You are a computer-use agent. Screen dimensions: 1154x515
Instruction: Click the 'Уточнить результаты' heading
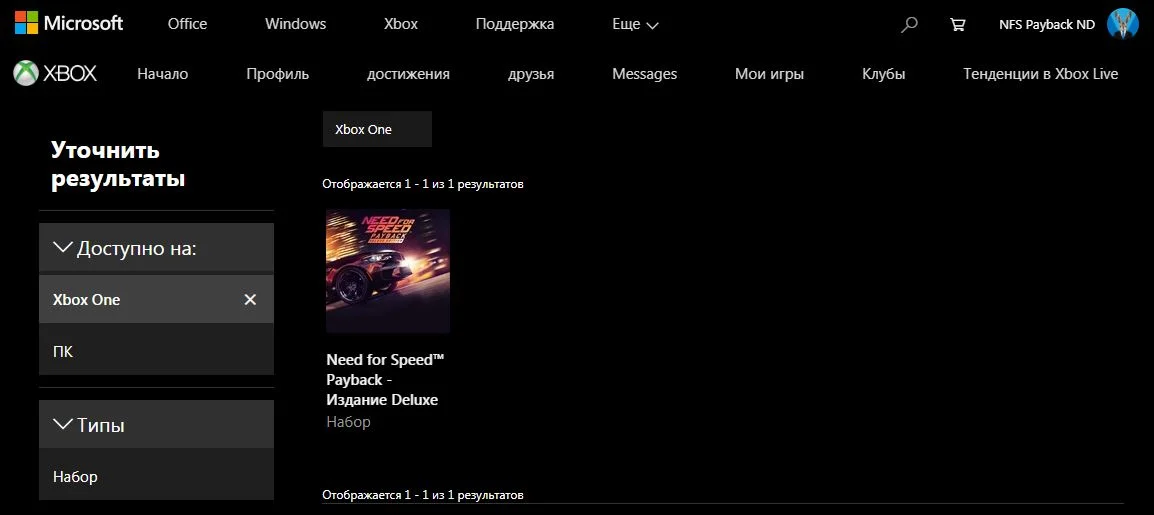(118, 165)
